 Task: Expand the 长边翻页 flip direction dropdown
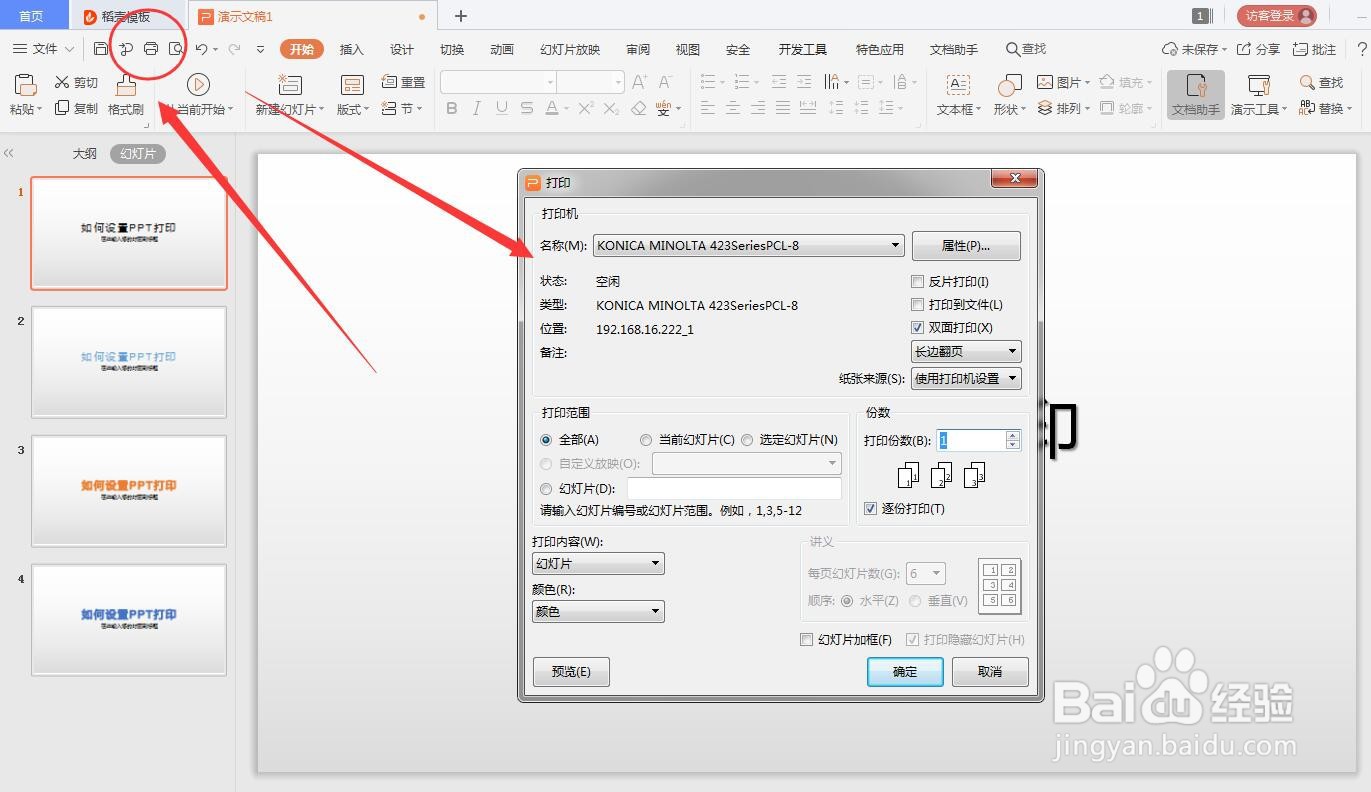coord(1010,351)
